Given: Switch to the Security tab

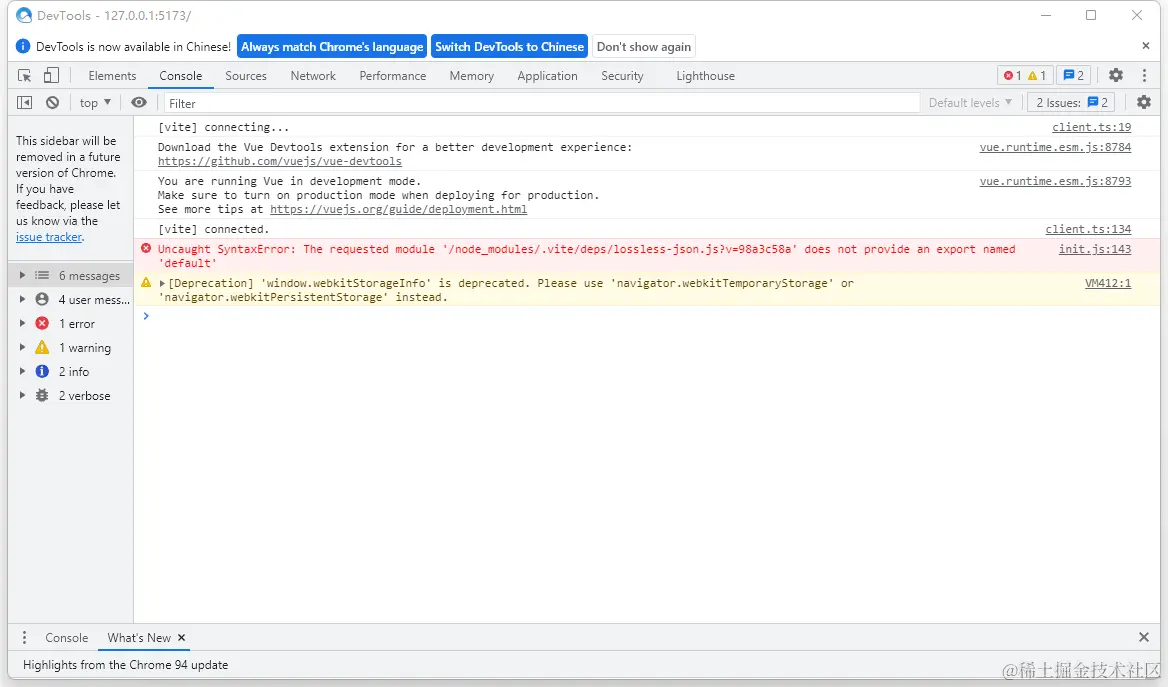Looking at the screenshot, I should pyautogui.click(x=622, y=75).
